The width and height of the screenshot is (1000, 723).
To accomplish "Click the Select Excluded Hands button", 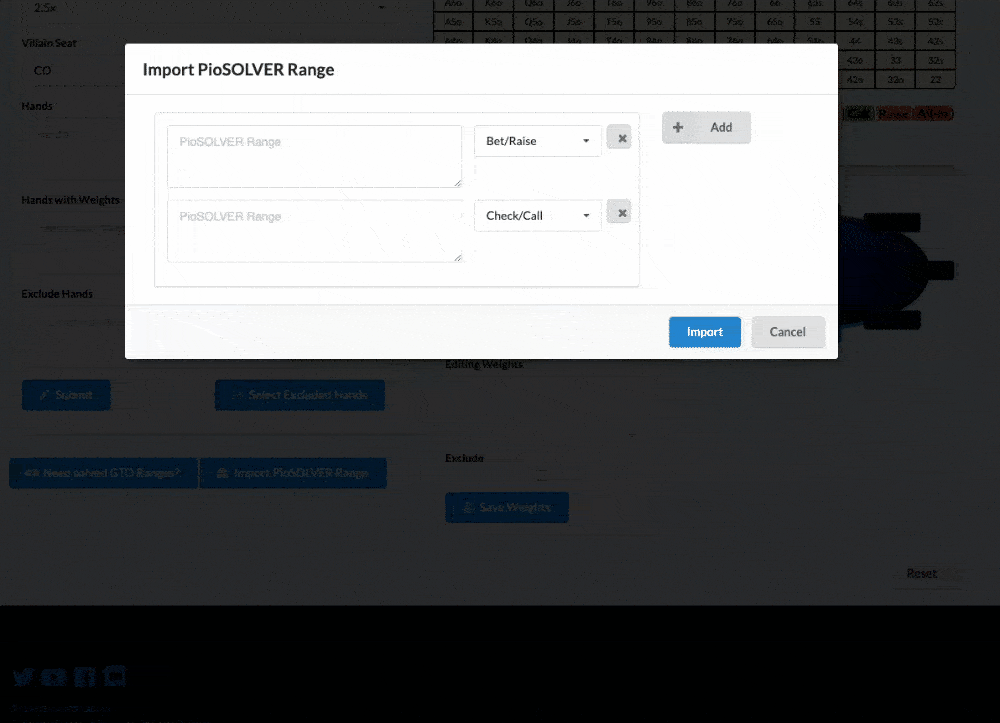I will [299, 395].
